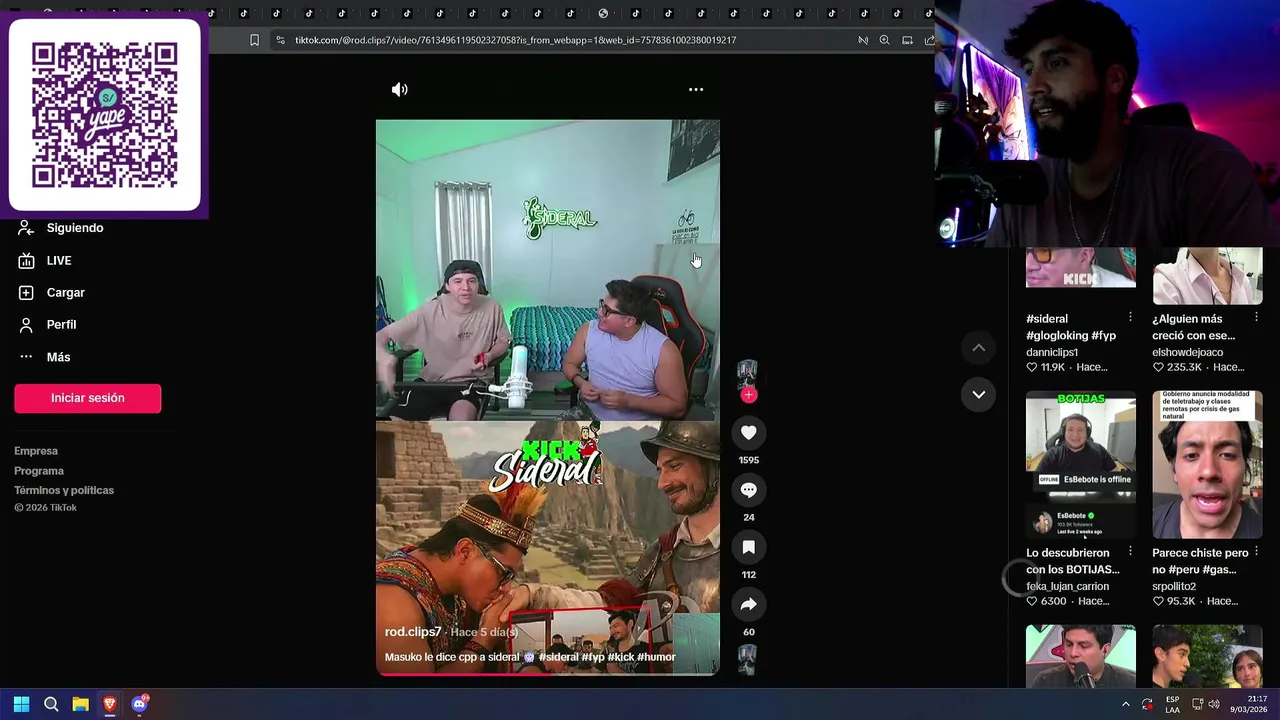Show hidden tray icons chevron
1280x720 pixels.
point(1125,704)
